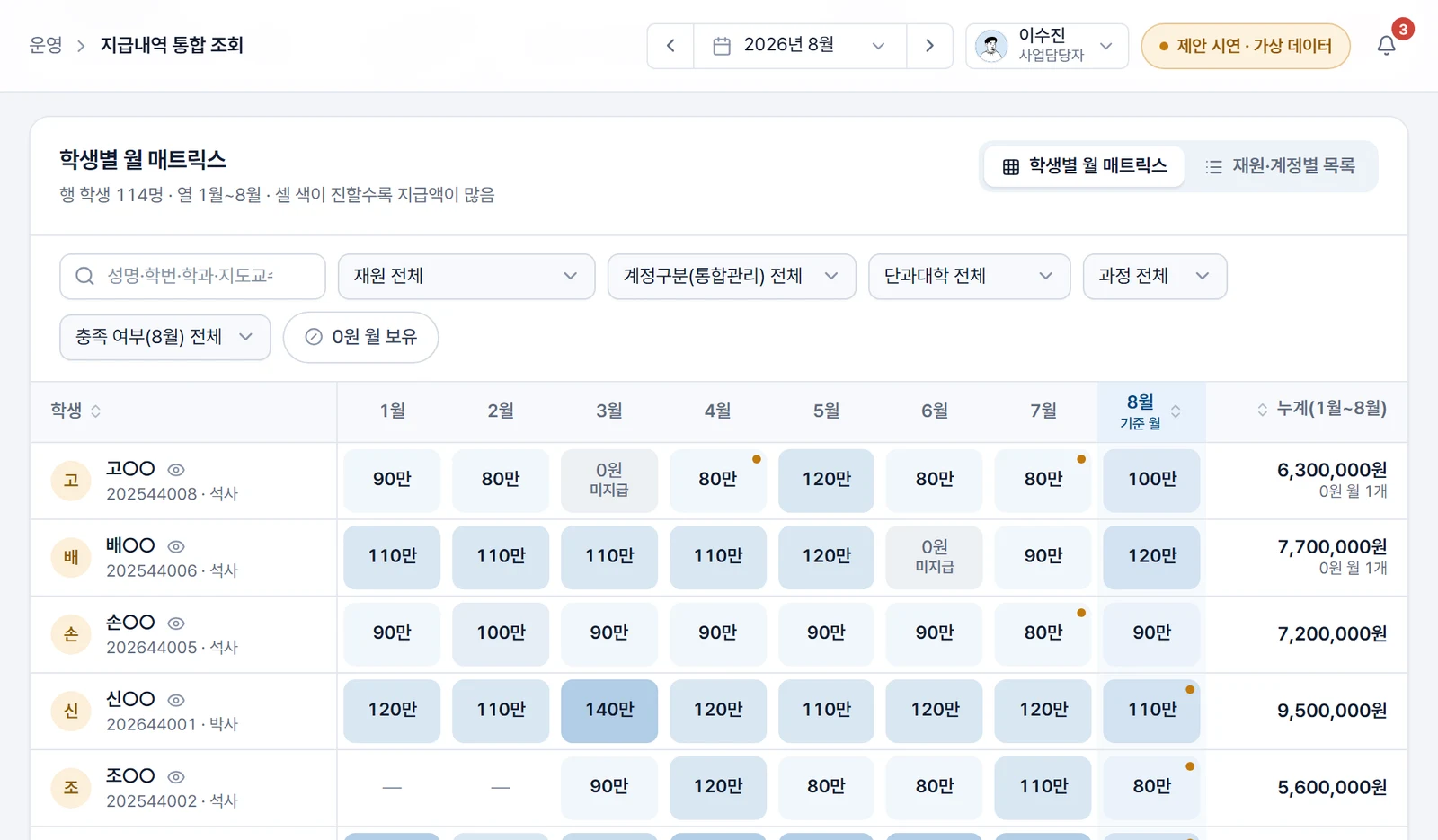Viewport: 1438px width, 840px height.
Task: Toggle eye icon for 조OO
Action: click(176, 777)
